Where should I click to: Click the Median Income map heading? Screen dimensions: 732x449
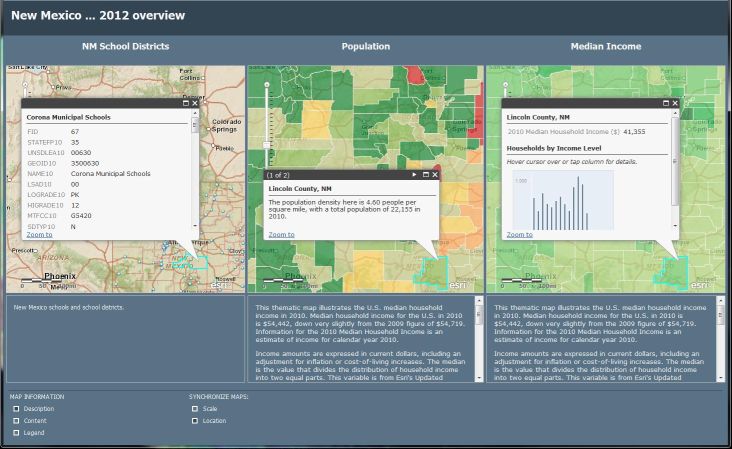click(605, 46)
